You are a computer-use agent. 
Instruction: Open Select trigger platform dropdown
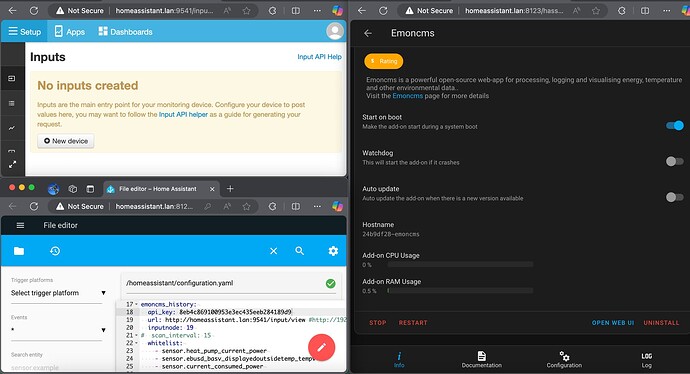pos(58,293)
